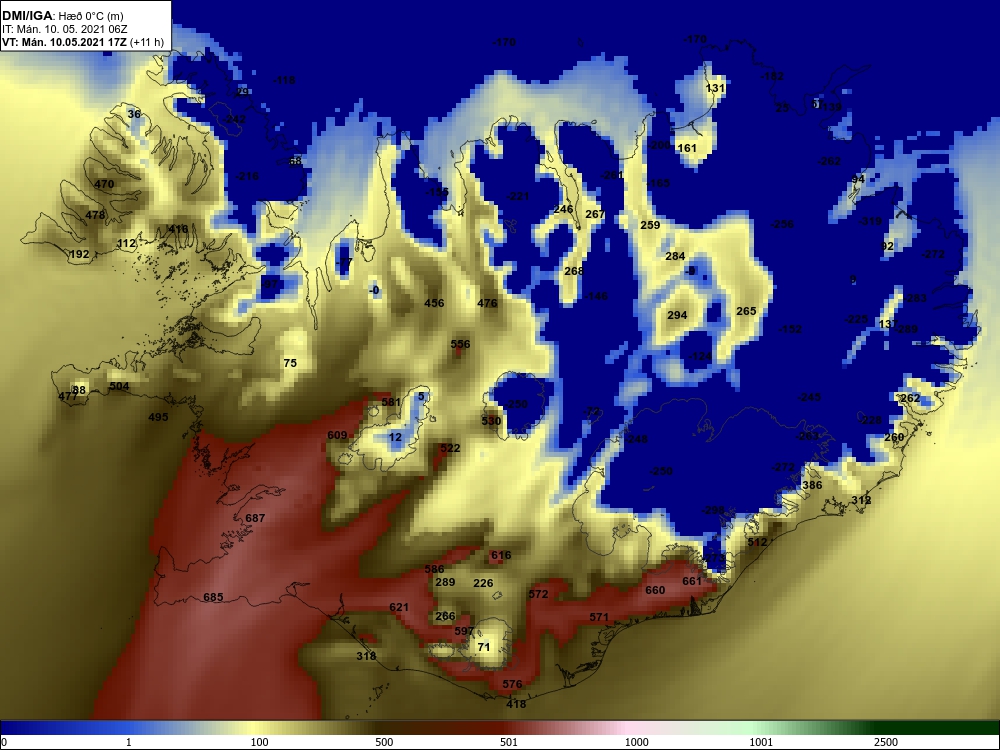
Task: Click the map value 267
Action: point(595,214)
